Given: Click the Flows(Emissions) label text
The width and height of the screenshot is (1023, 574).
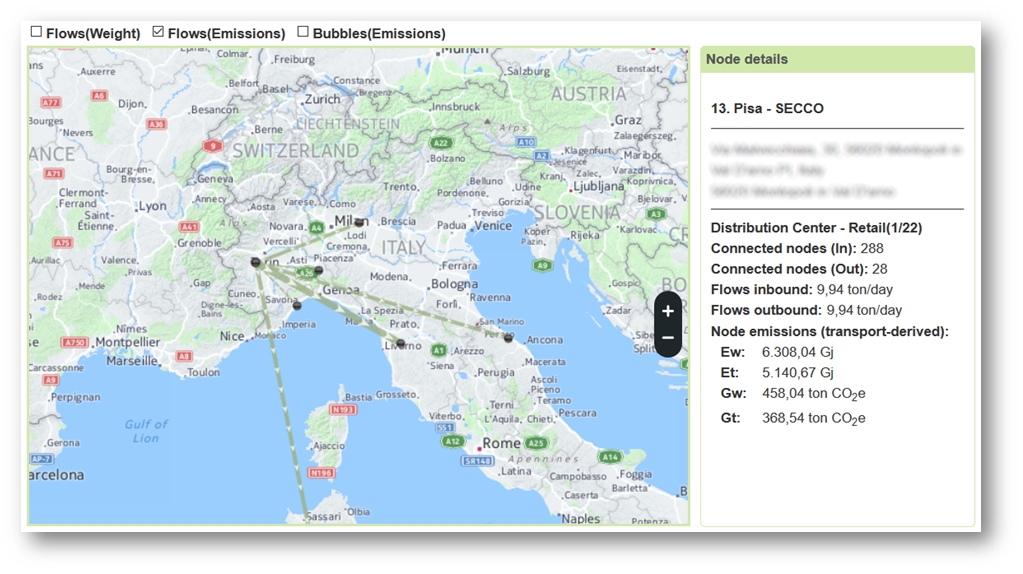Looking at the screenshot, I should (x=226, y=33).
